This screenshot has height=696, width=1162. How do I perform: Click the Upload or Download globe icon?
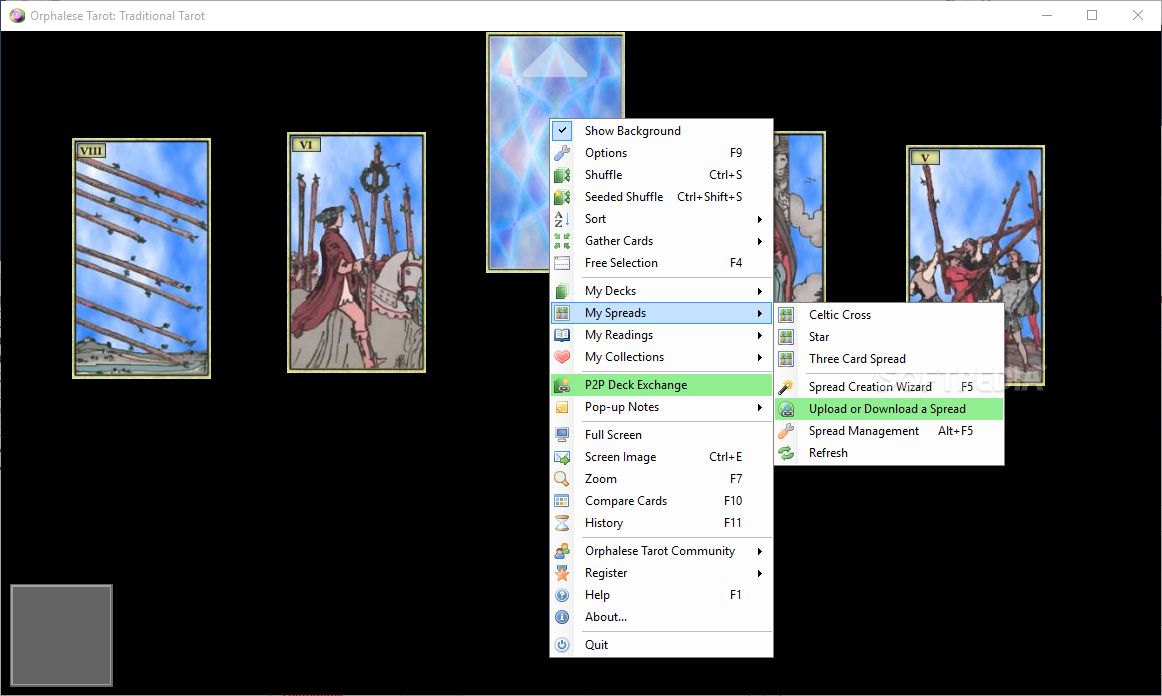786,409
